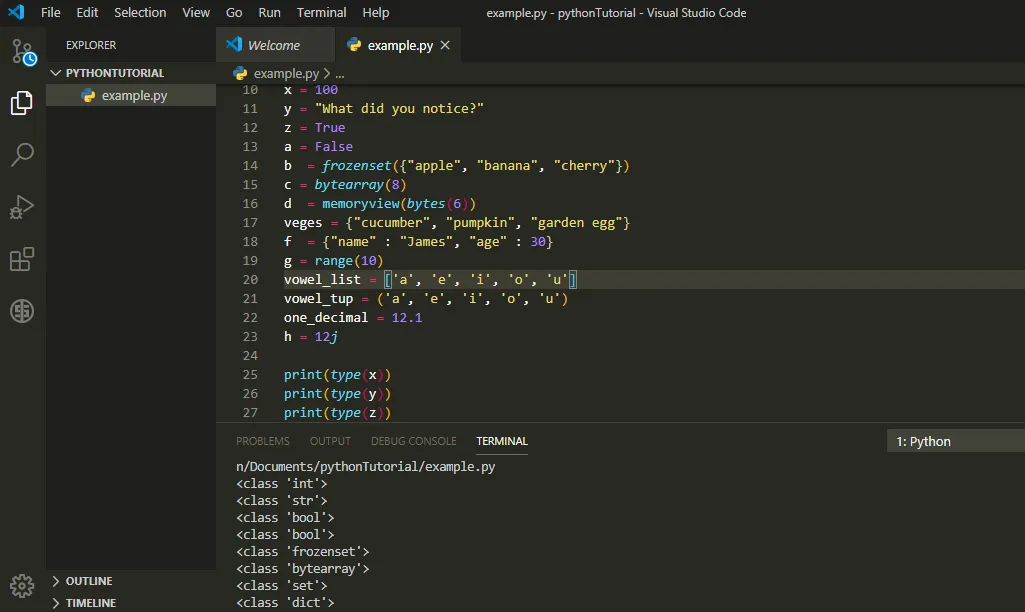Screen dimensions: 1025x612
Task: Click line number 20 in the gutter
Action: (x=250, y=280)
